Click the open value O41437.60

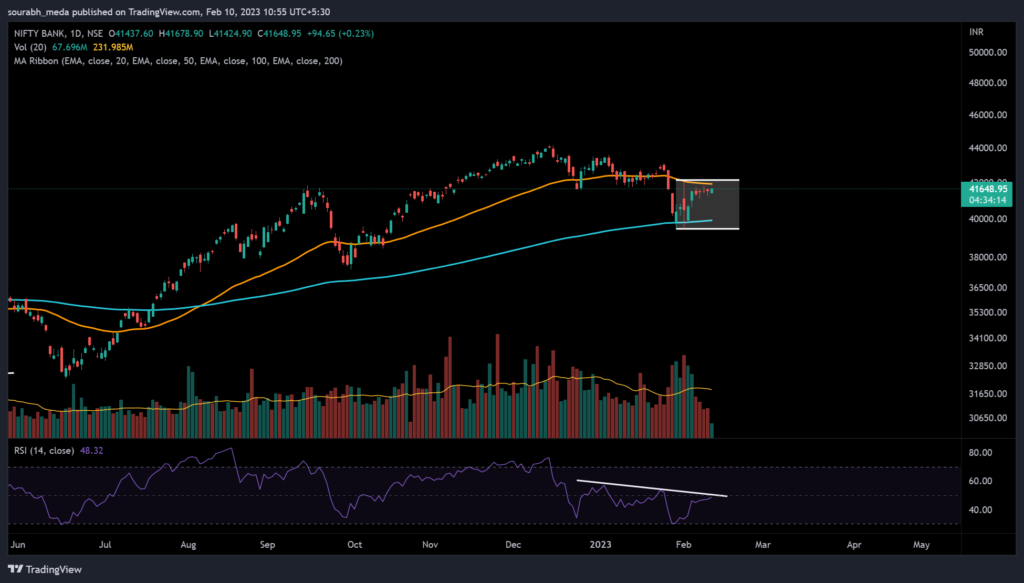(x=131, y=33)
